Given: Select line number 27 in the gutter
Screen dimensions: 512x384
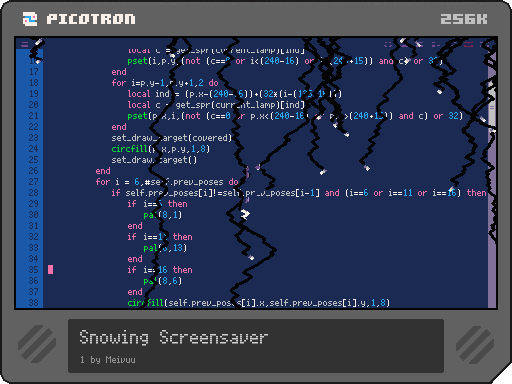Looking at the screenshot, I should coord(33,182).
